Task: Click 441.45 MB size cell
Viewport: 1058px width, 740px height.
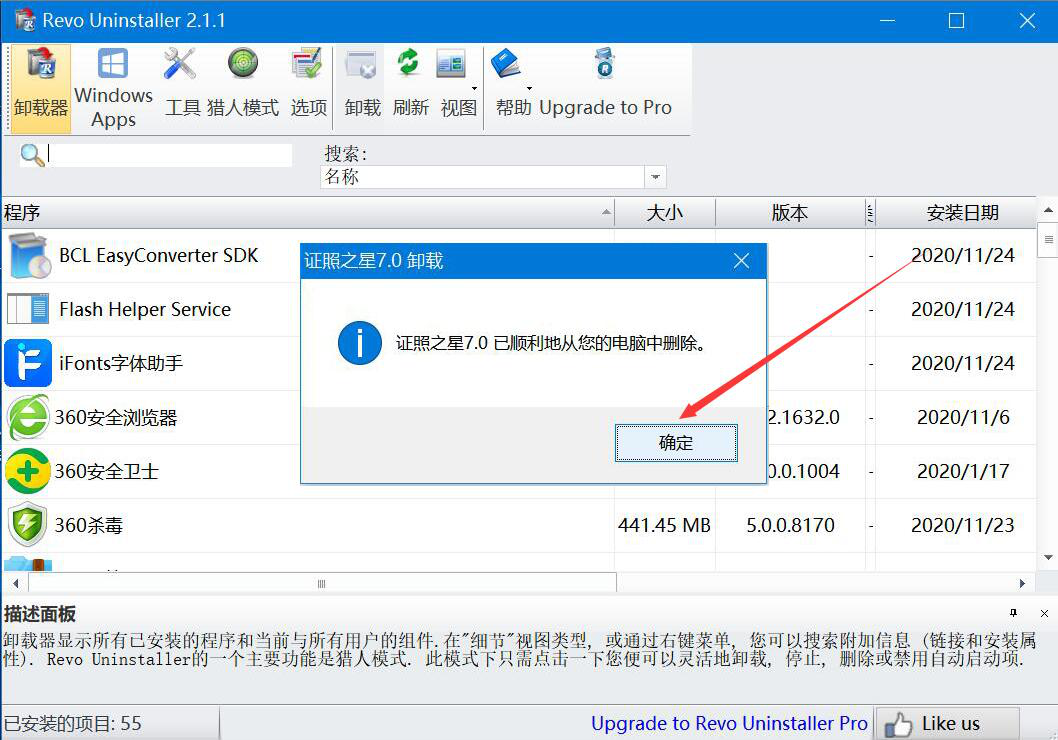Action: [x=665, y=525]
